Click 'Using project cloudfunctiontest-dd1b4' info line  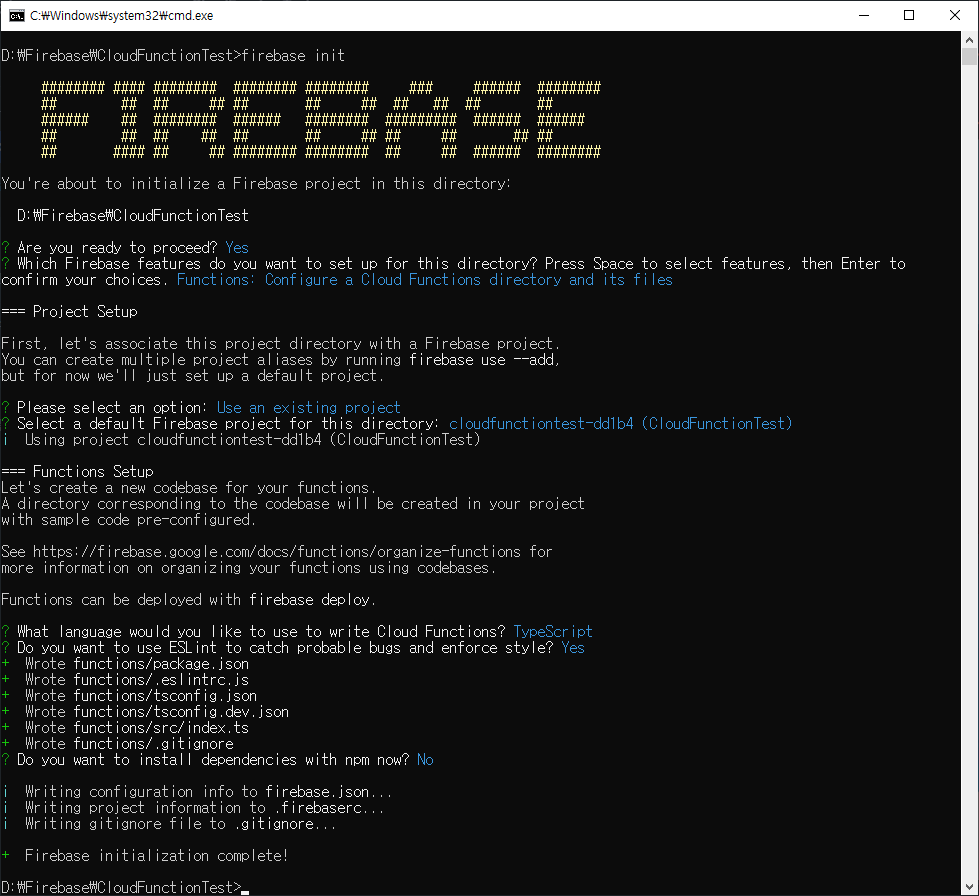tap(242, 440)
